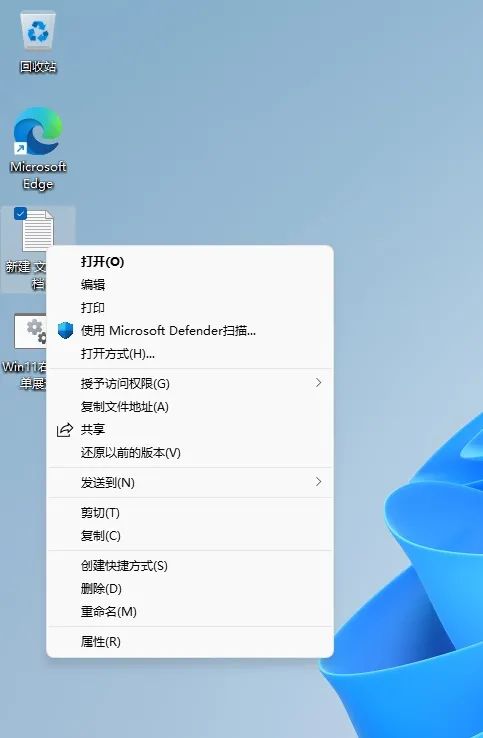Click the share arrow icon beside 共享
The image size is (483, 738).
65,429
